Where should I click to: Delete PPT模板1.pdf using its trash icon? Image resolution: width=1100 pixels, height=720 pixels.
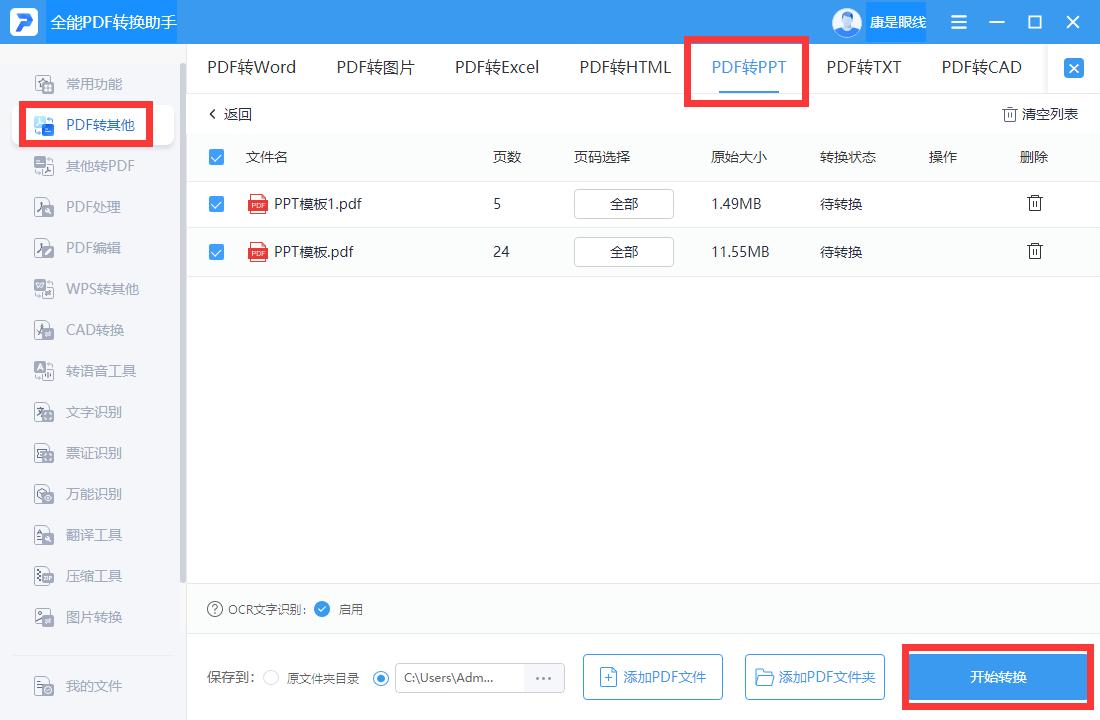(1034, 203)
